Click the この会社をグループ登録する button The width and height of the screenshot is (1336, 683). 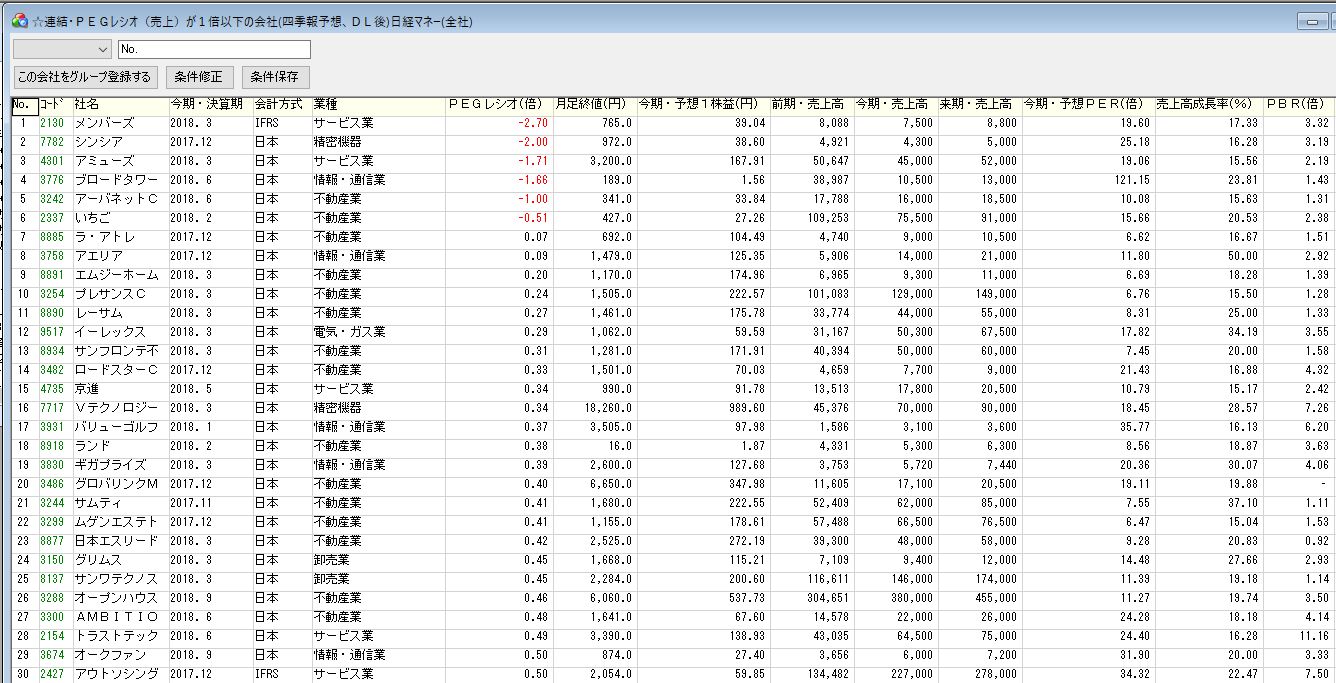click(x=85, y=77)
